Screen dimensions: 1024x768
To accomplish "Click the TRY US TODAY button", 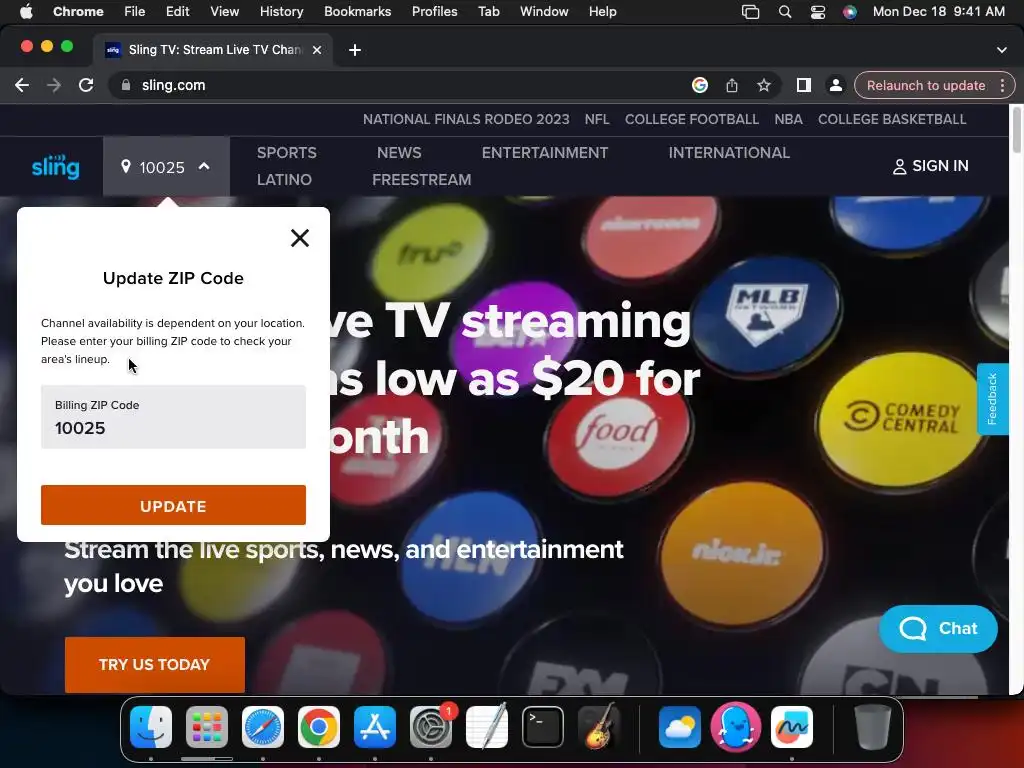I will pos(155,664).
